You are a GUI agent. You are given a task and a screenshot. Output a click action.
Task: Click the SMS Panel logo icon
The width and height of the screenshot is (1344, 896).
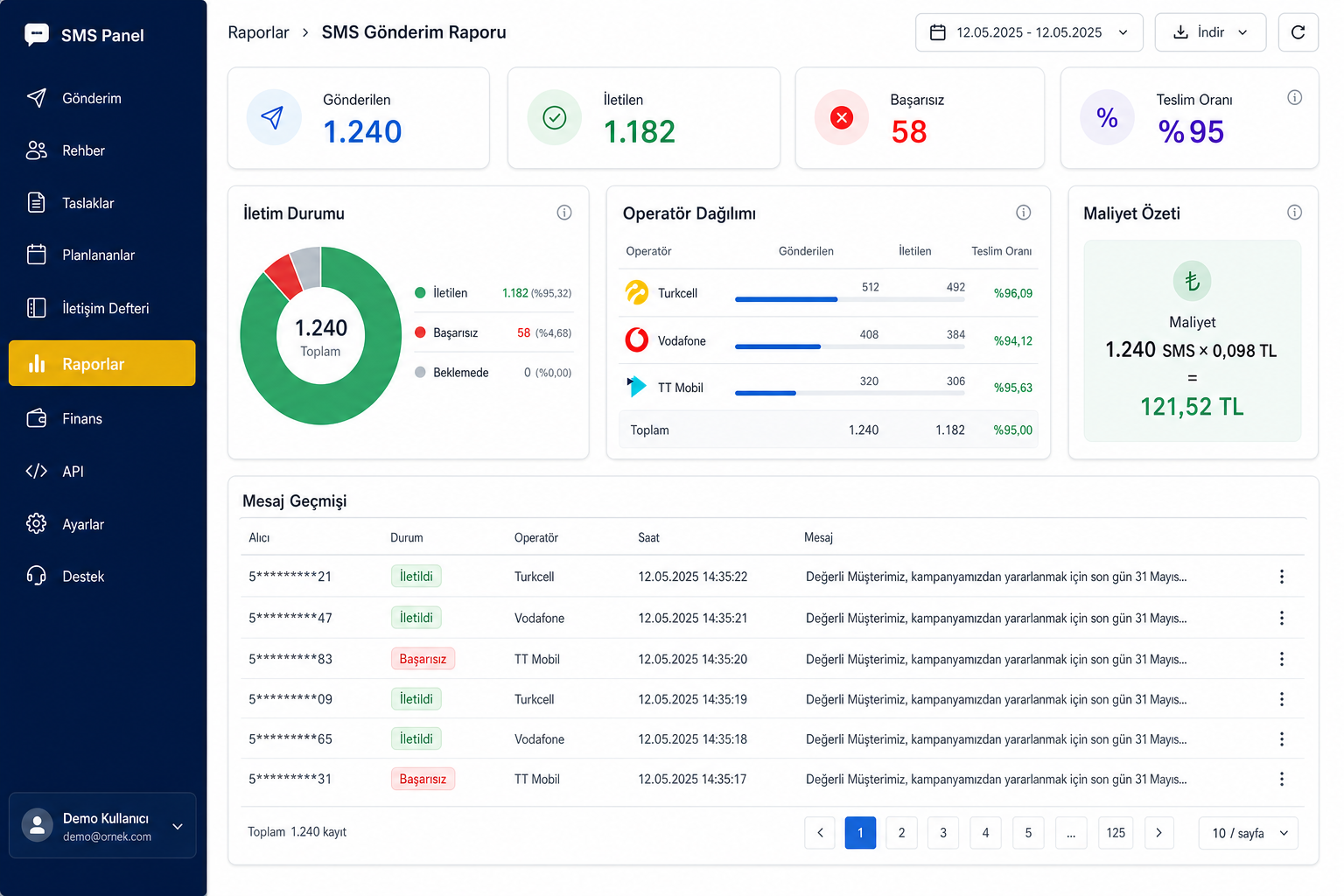(x=37, y=35)
